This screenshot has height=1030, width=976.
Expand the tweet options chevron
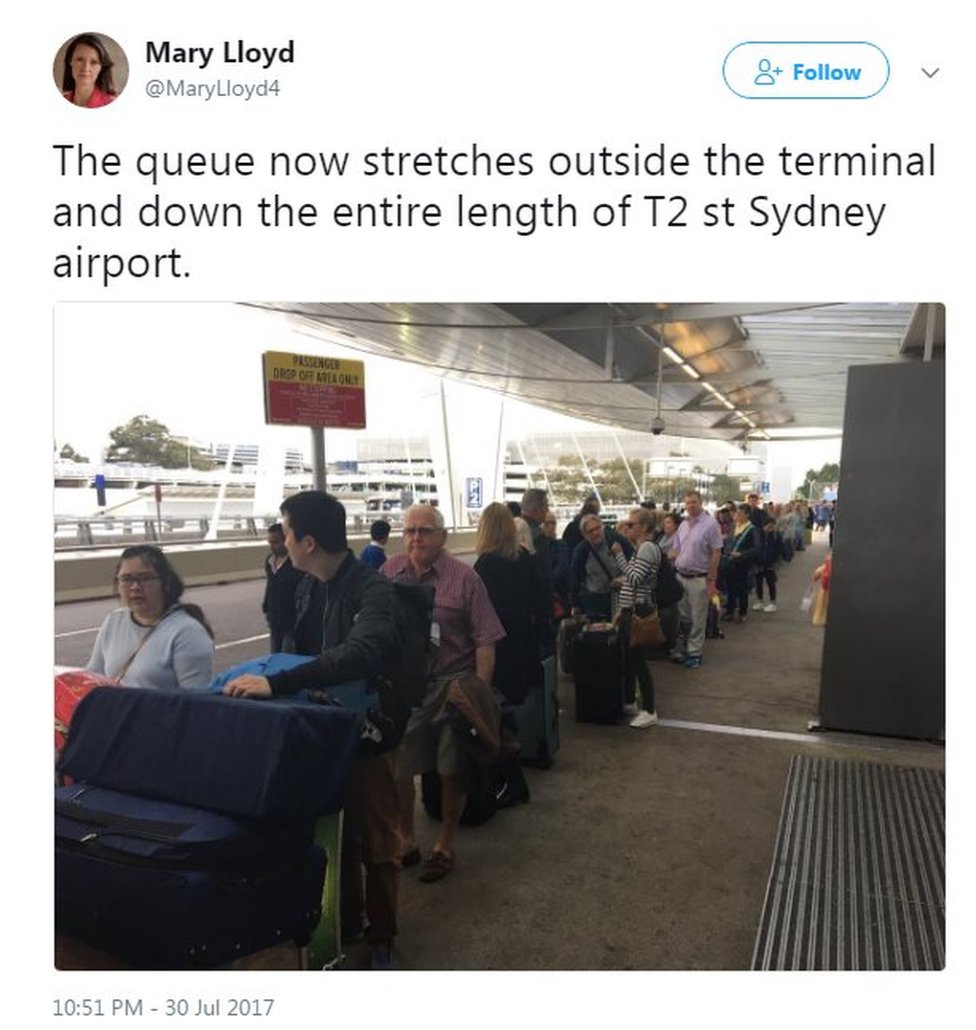pyautogui.click(x=929, y=72)
